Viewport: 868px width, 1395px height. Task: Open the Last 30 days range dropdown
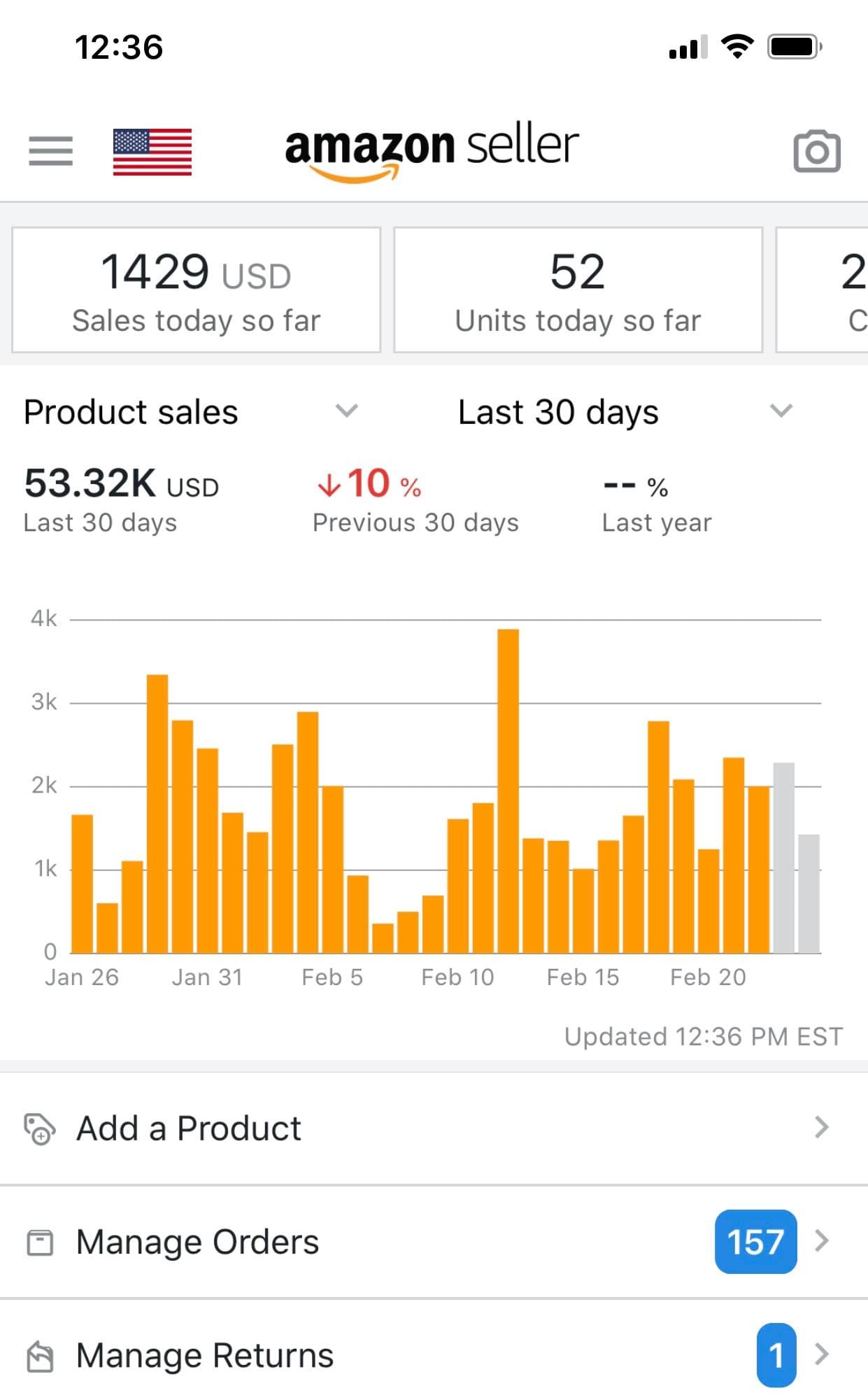(781, 411)
